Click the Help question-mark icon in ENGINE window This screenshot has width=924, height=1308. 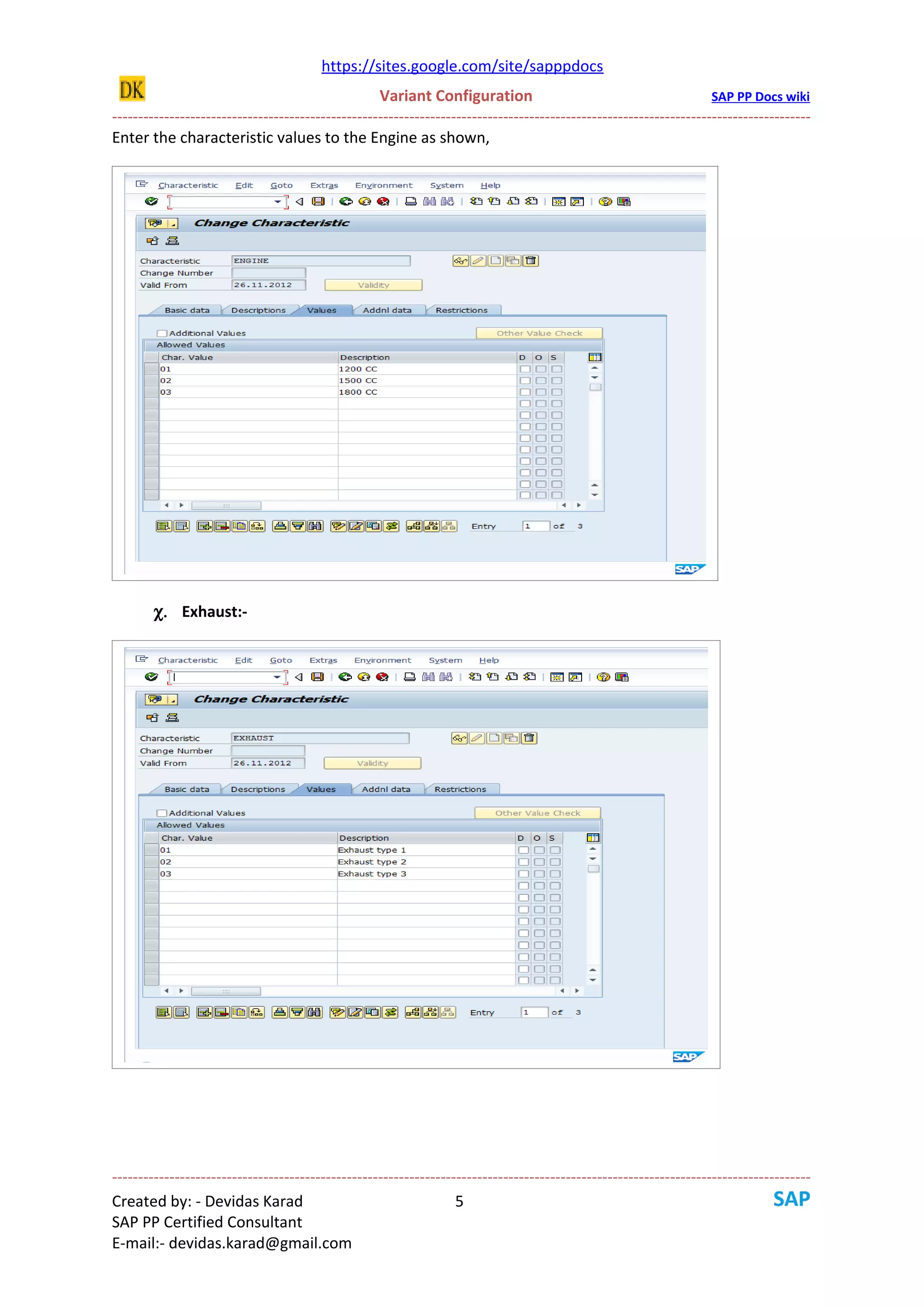point(605,202)
